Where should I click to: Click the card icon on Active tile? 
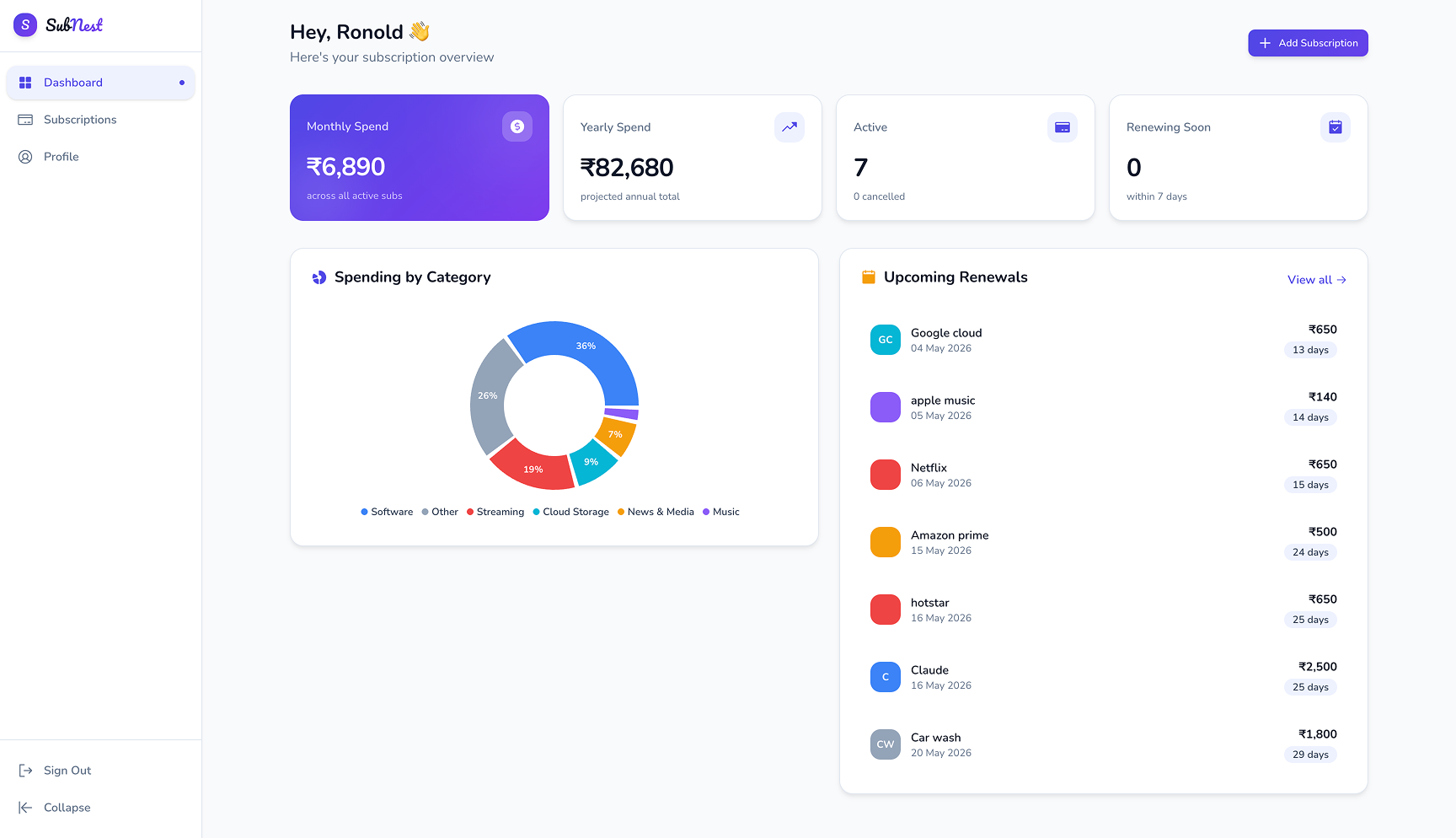[1063, 127]
